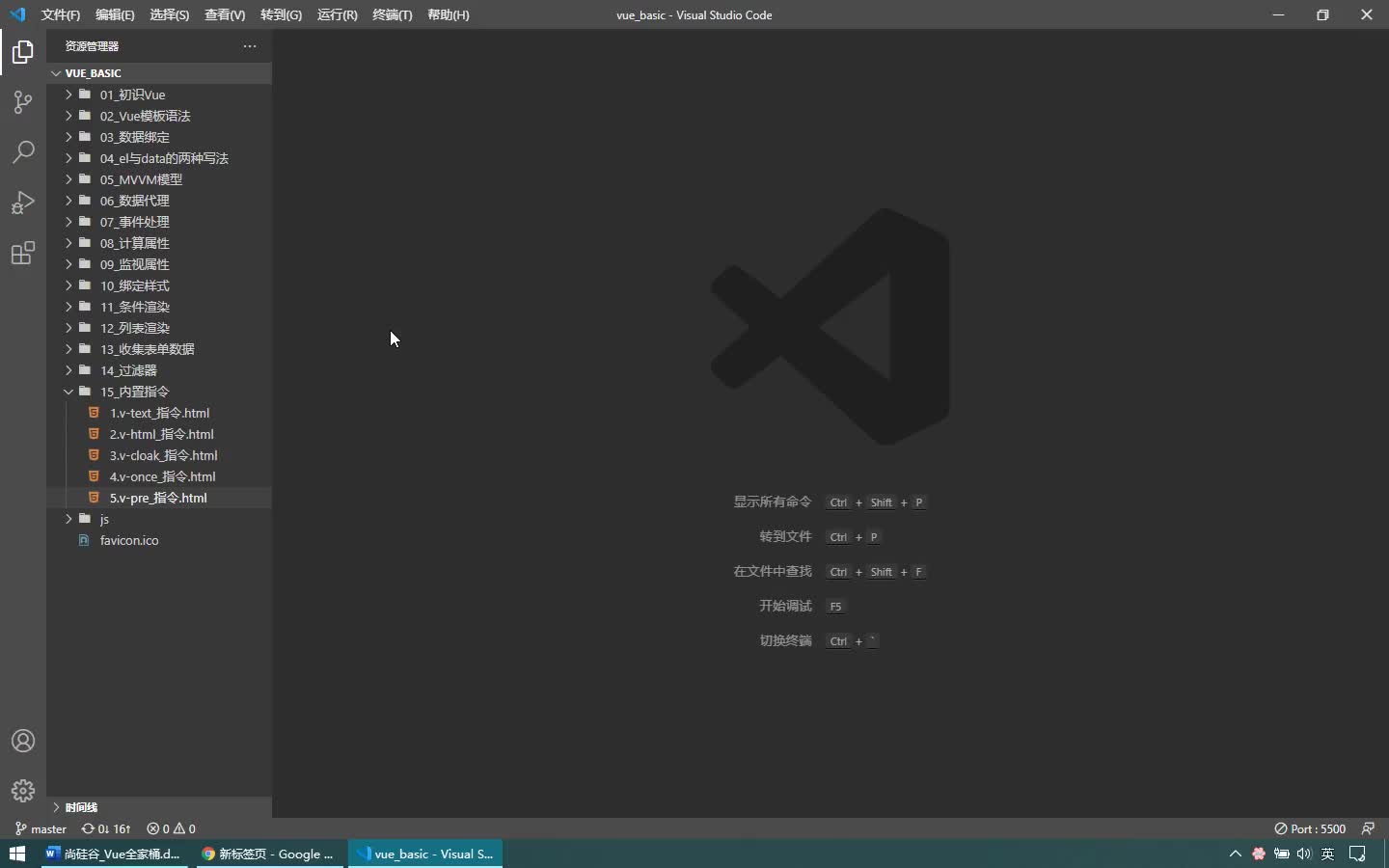Open the Search view

tap(23, 152)
